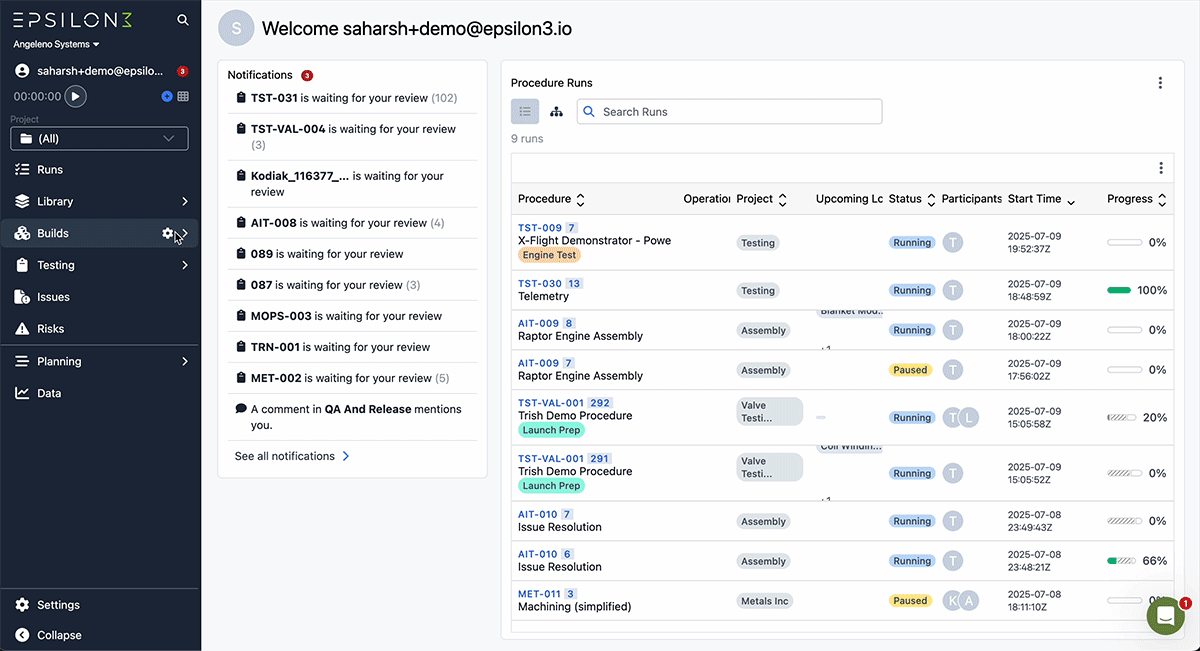Open the red notification badge in sidebar

(x=182, y=71)
